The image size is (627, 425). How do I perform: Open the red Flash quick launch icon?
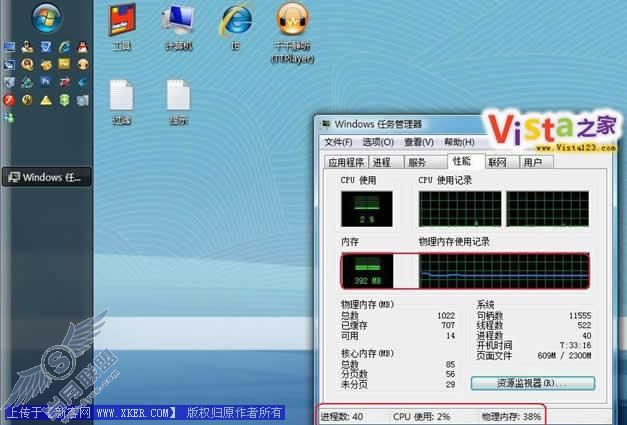coord(9,100)
